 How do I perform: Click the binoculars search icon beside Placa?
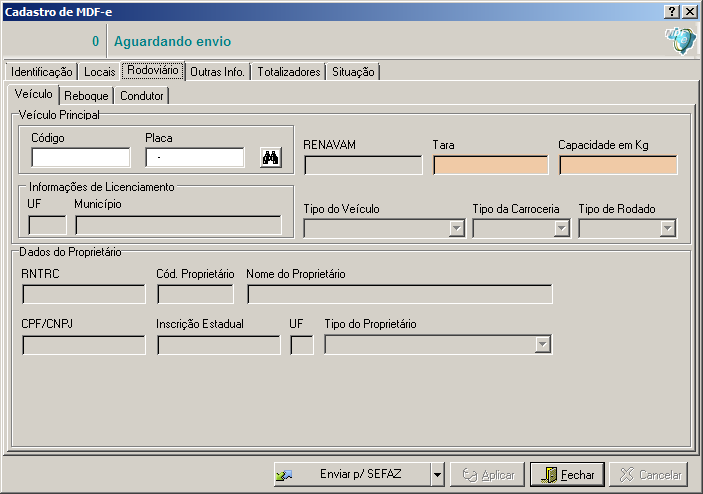[270, 158]
